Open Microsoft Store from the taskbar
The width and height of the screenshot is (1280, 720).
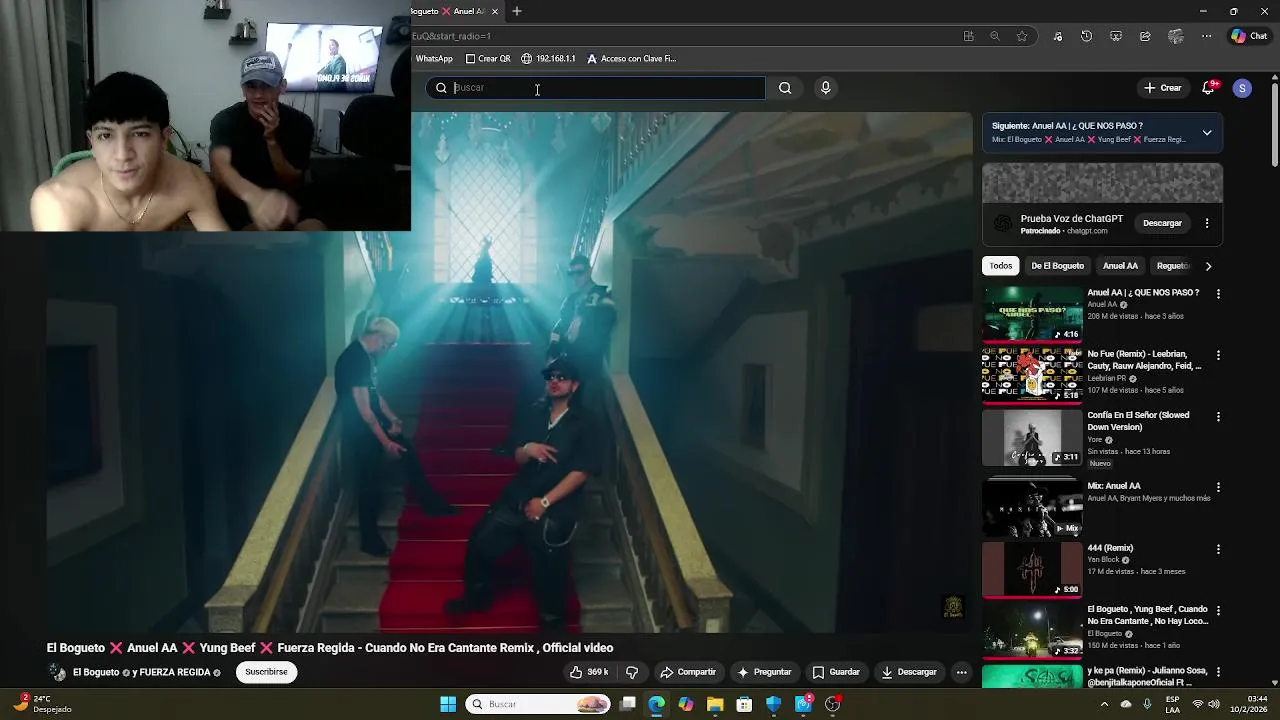click(x=744, y=704)
